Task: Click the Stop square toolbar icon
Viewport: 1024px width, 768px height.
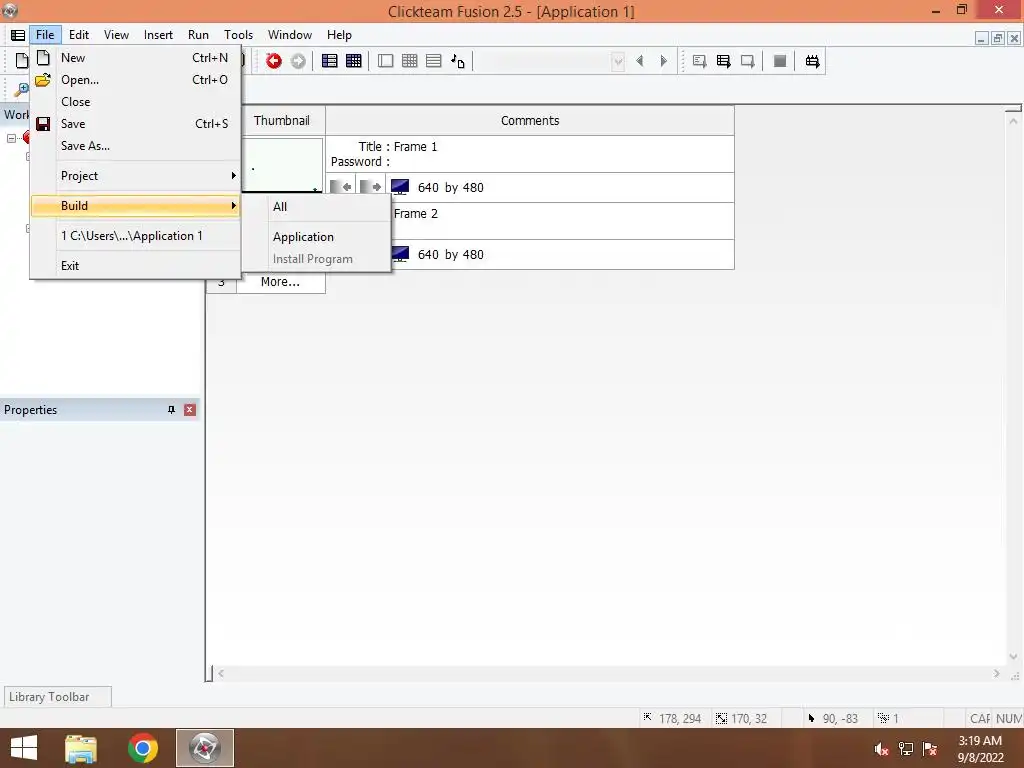Action: click(780, 61)
